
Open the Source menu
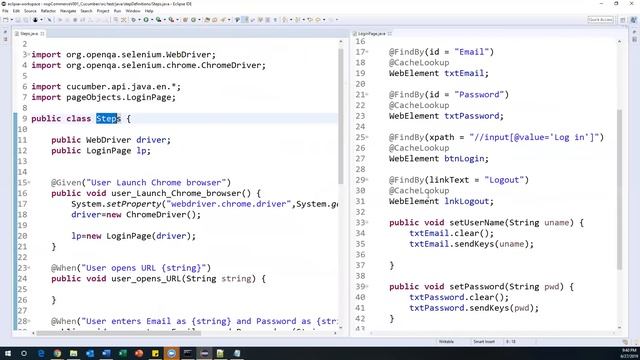[x=30, y=11]
